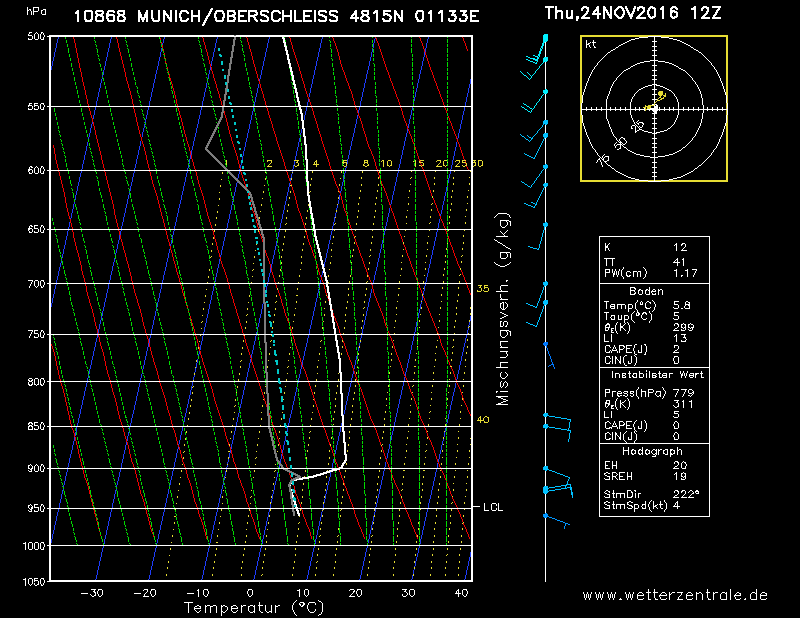Viewport: 800px width, 618px height.
Task: Click the wind barb at 850 hPa
Action: pos(557,426)
